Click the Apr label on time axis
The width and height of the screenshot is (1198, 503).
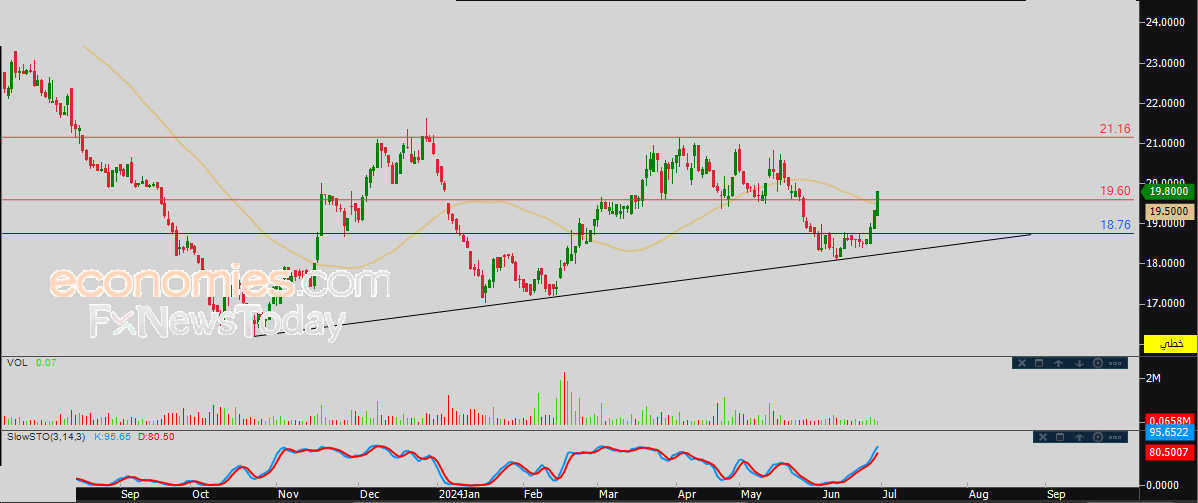coord(685,495)
